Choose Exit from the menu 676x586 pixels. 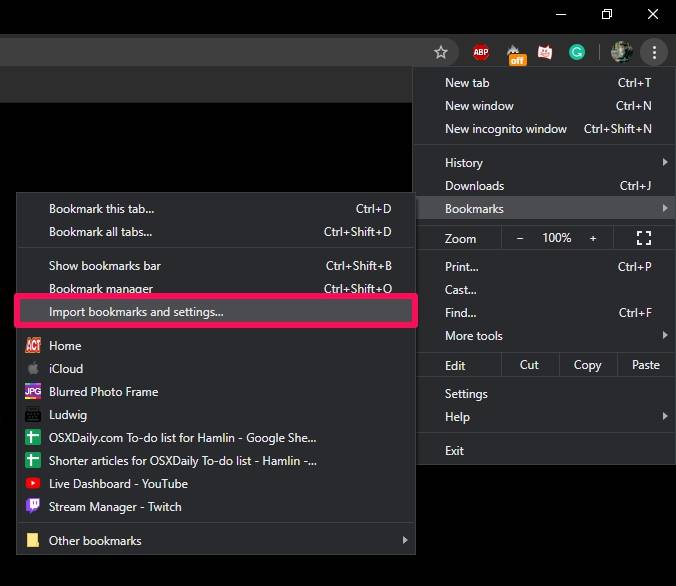[x=546, y=451]
